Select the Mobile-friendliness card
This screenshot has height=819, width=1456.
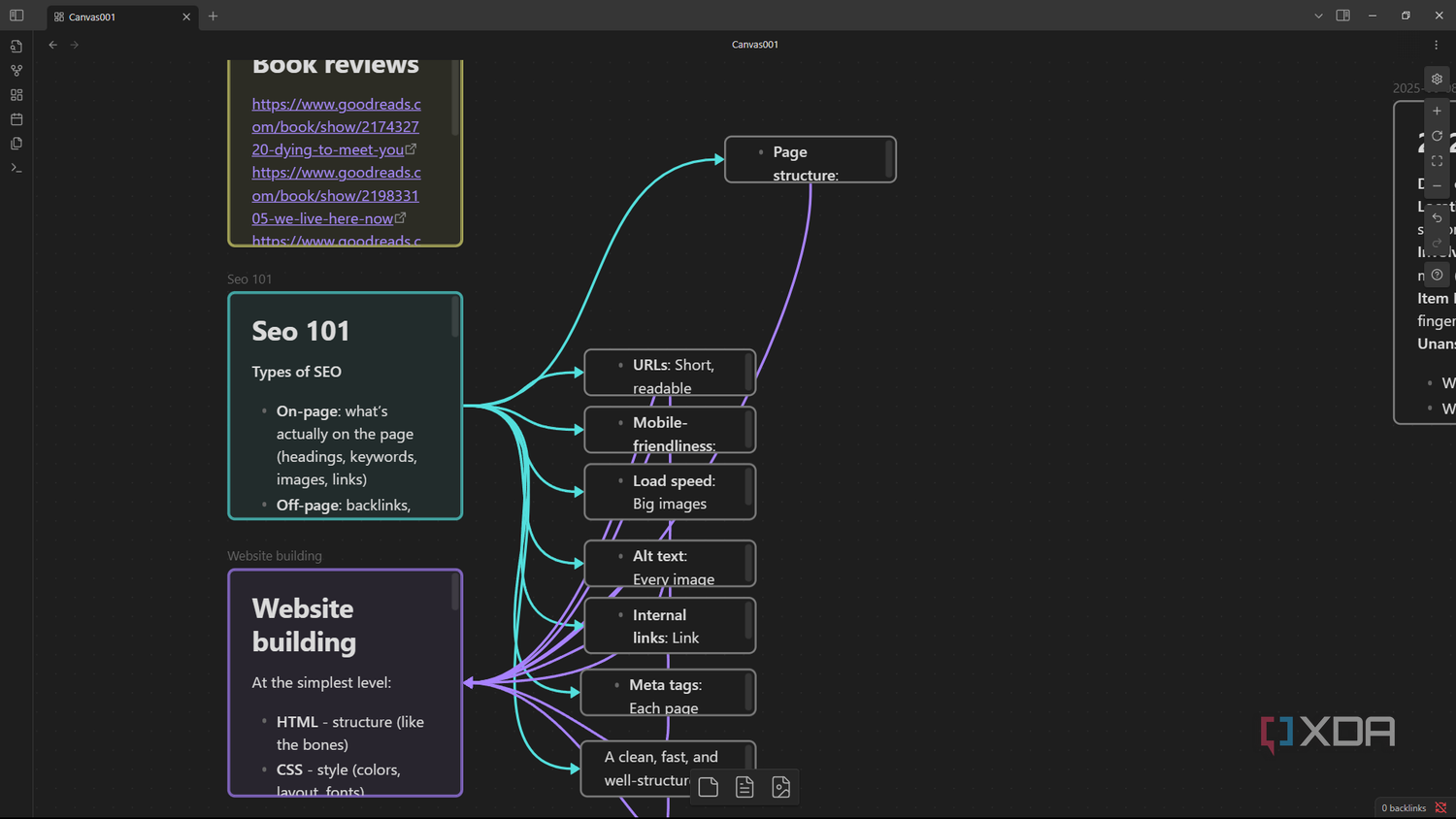pos(670,430)
